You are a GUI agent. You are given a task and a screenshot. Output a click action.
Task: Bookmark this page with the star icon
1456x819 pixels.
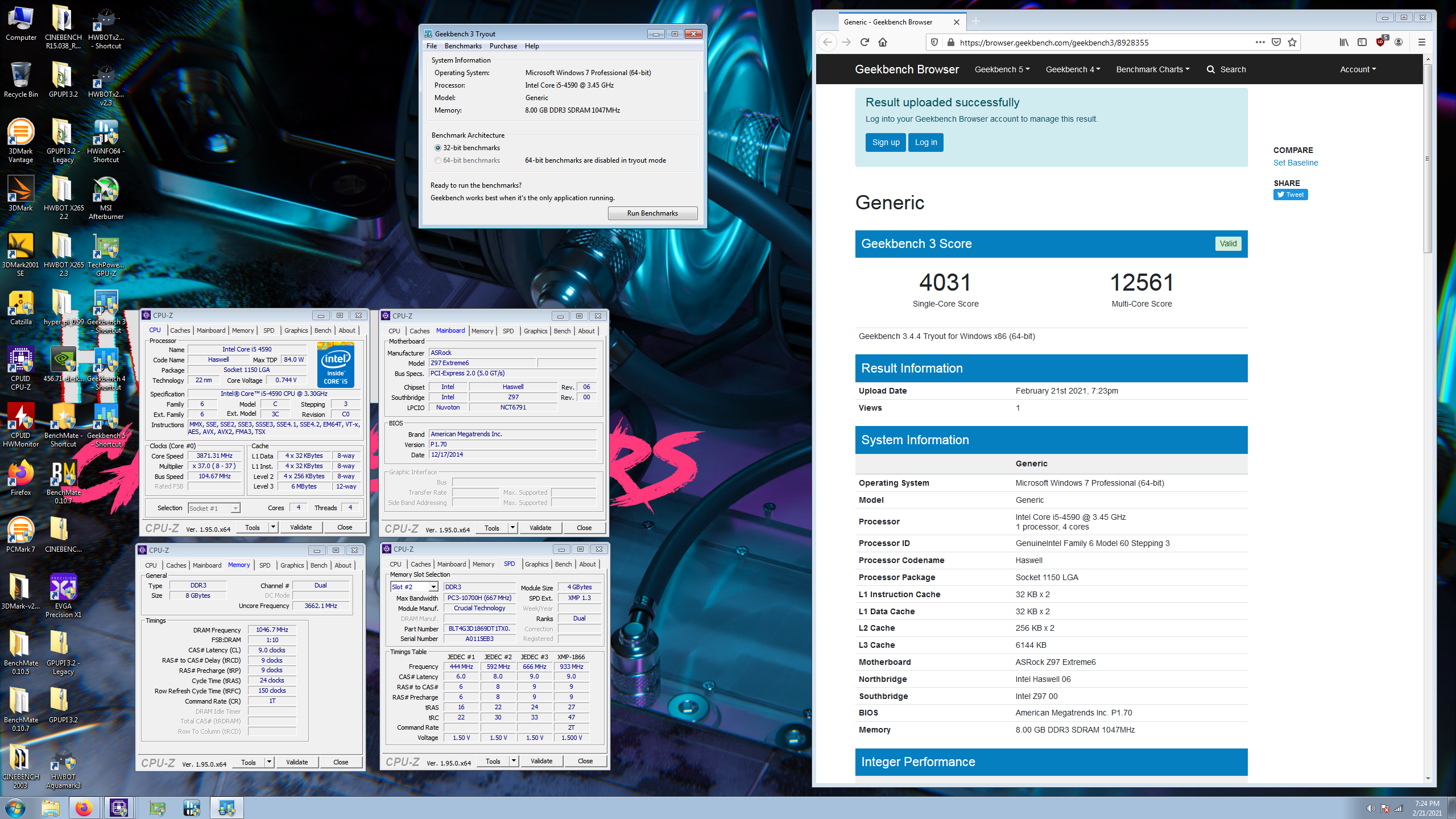tap(1292, 42)
